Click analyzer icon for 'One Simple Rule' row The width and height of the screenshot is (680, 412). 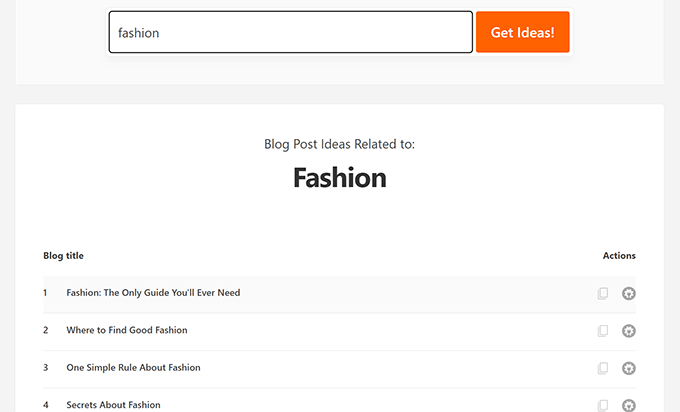coord(628,368)
